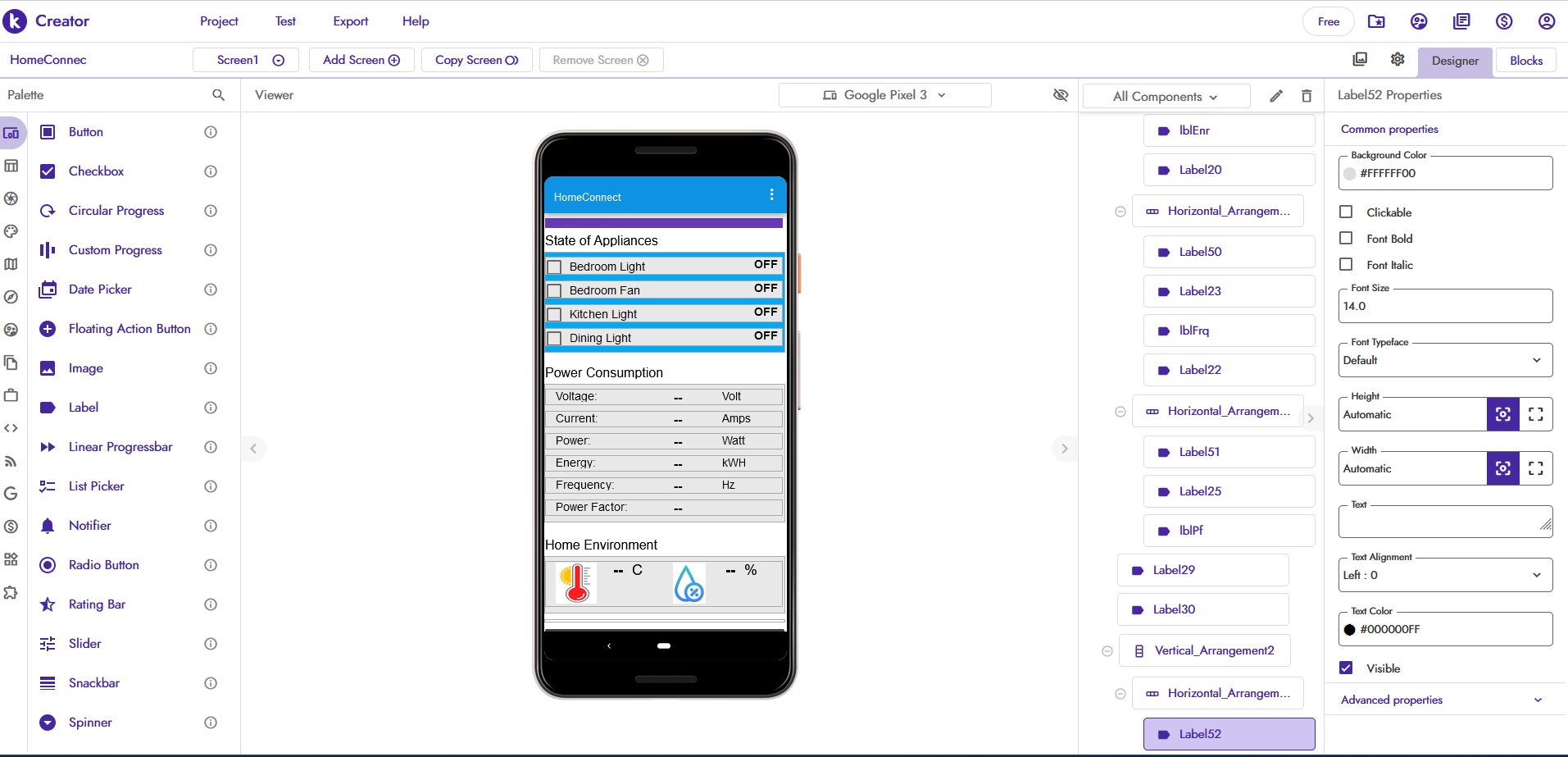Image resolution: width=1568 pixels, height=757 pixels.
Task: Enable the Font Bold checkbox
Action: (x=1346, y=238)
